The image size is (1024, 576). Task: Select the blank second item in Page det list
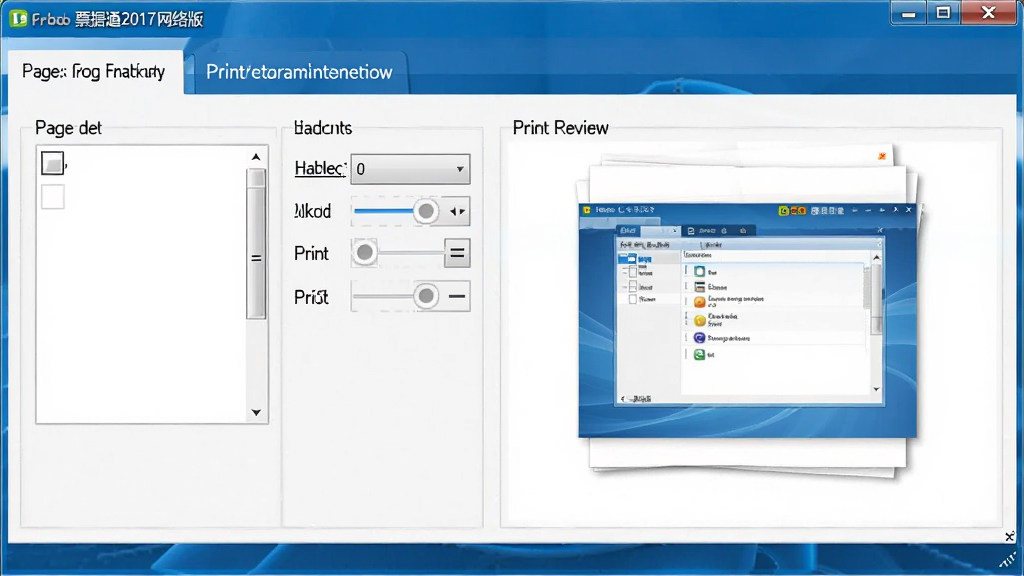point(53,197)
